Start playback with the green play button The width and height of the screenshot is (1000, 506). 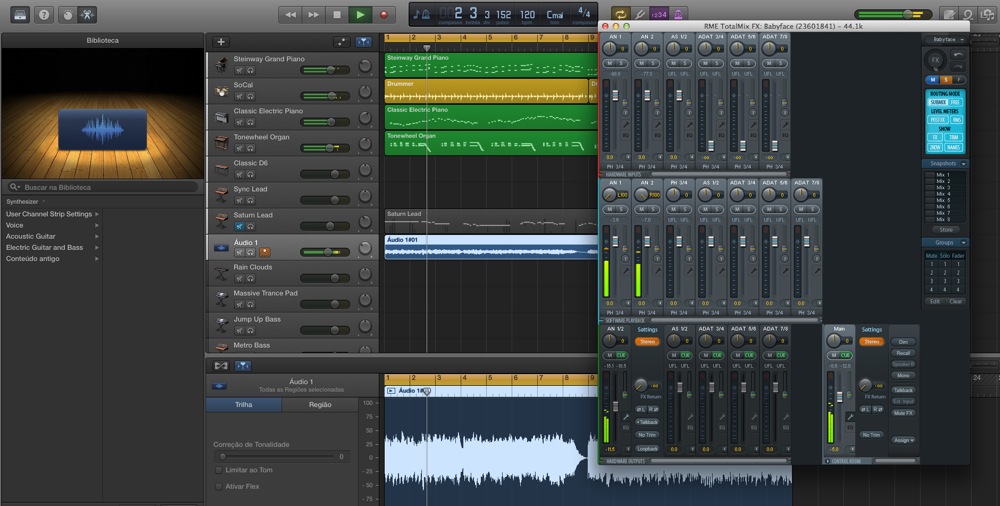pyautogui.click(x=360, y=15)
